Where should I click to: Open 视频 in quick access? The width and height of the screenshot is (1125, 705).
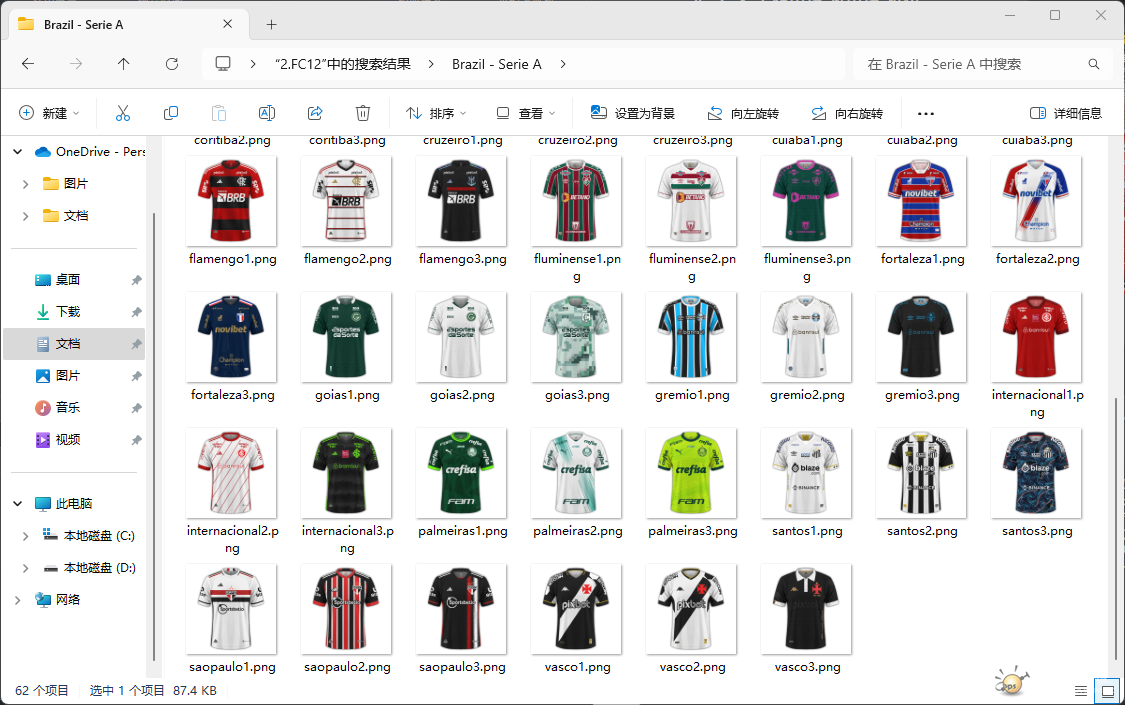(67, 440)
